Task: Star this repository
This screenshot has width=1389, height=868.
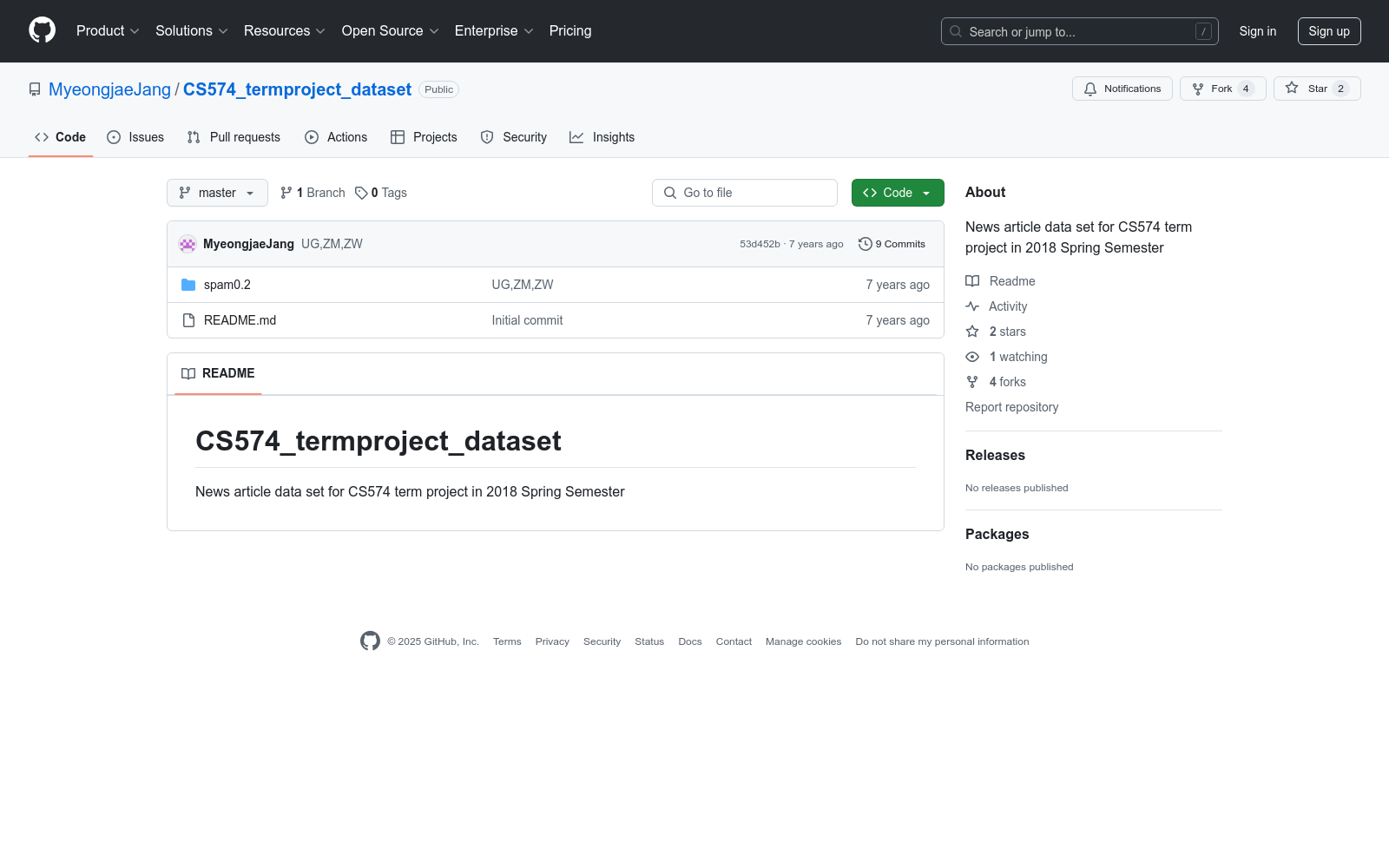Action: [1317, 89]
